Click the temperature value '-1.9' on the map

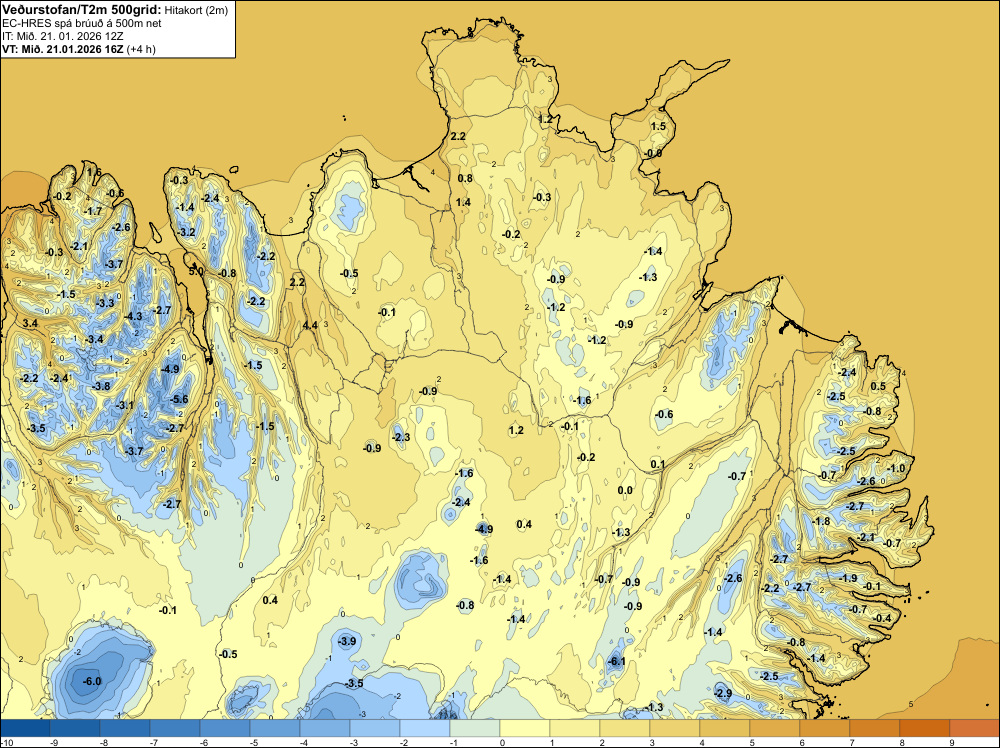(848, 578)
